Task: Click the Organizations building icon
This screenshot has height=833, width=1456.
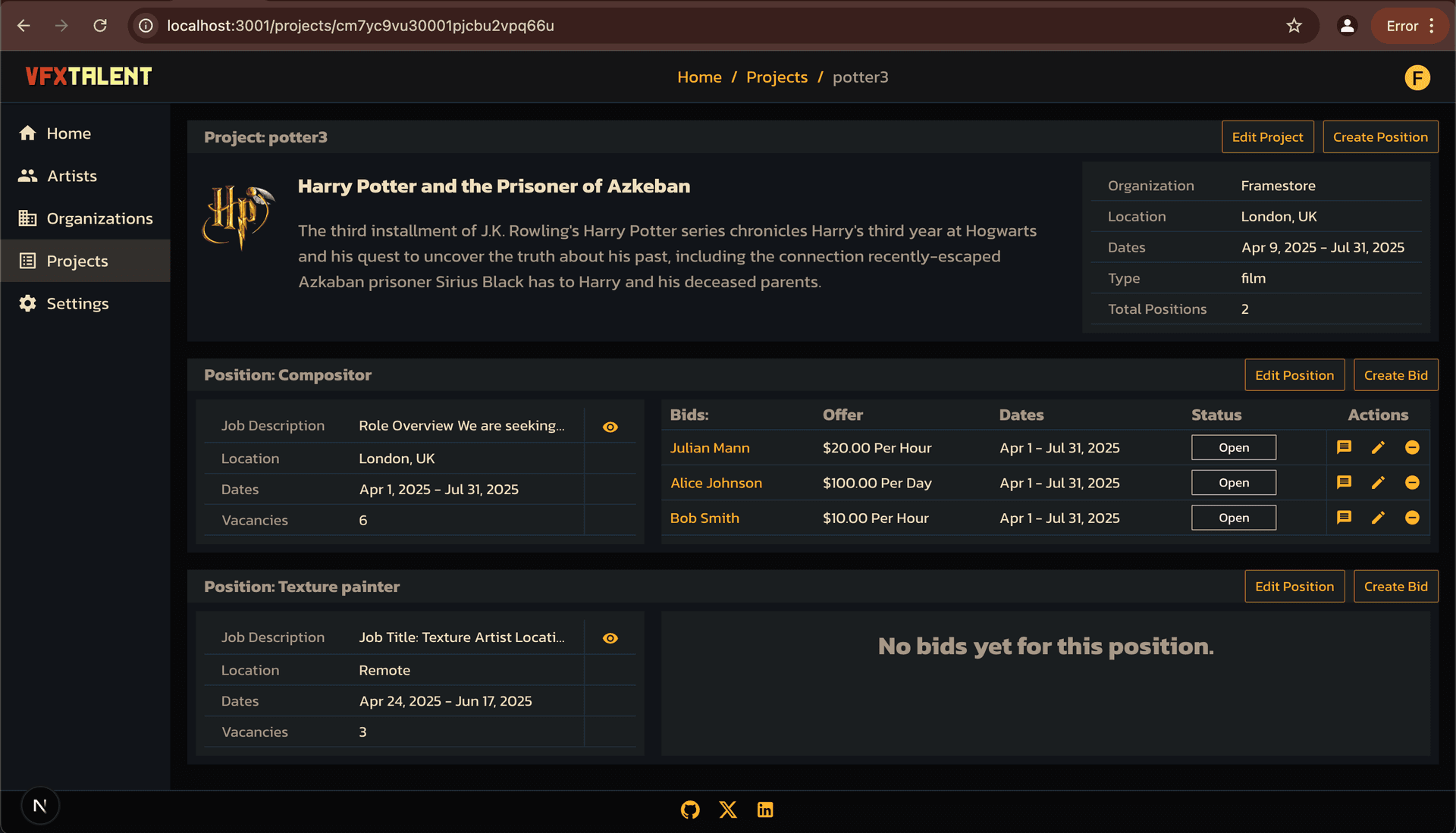Action: pyautogui.click(x=28, y=218)
